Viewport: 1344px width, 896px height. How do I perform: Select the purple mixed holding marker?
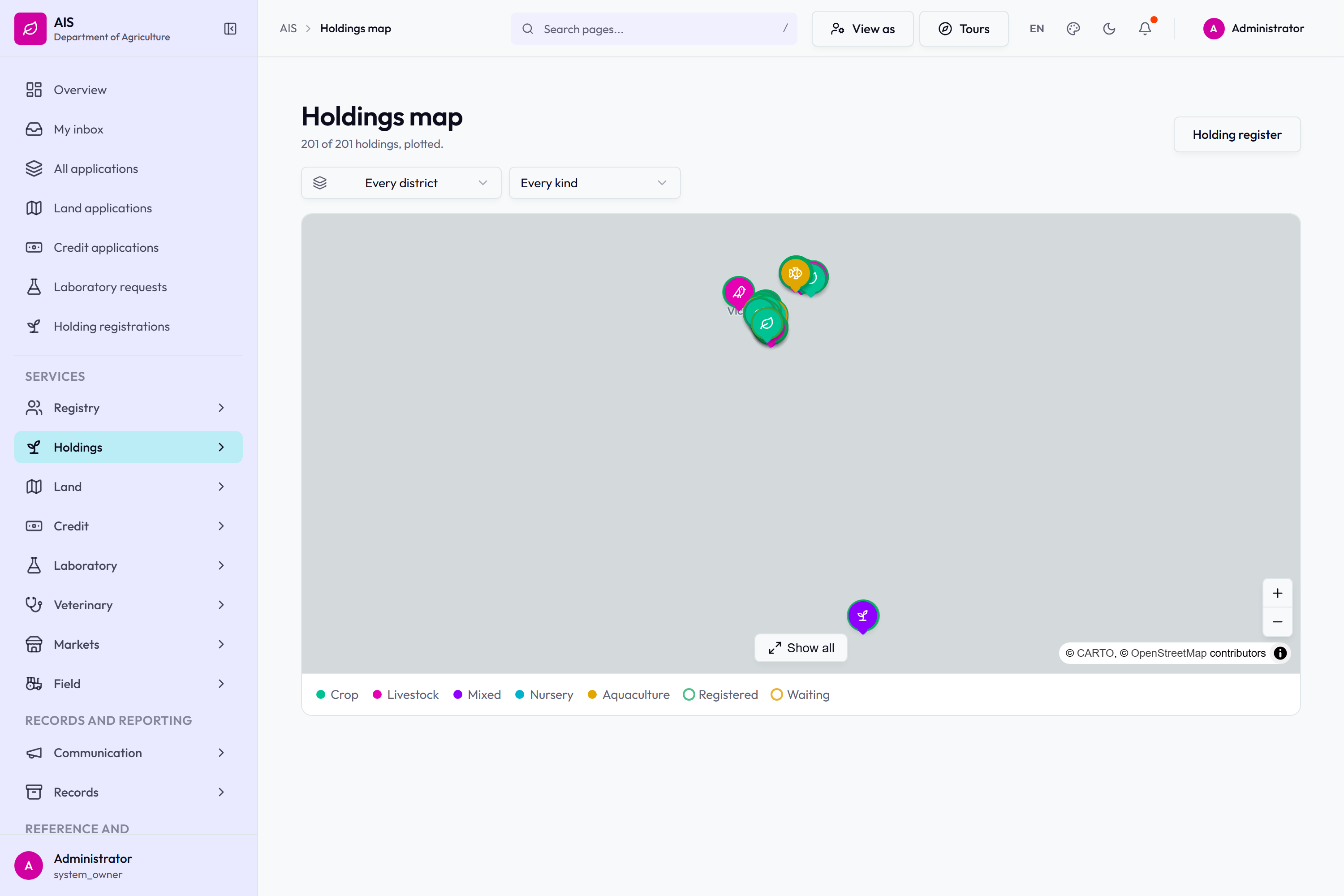[x=863, y=616]
